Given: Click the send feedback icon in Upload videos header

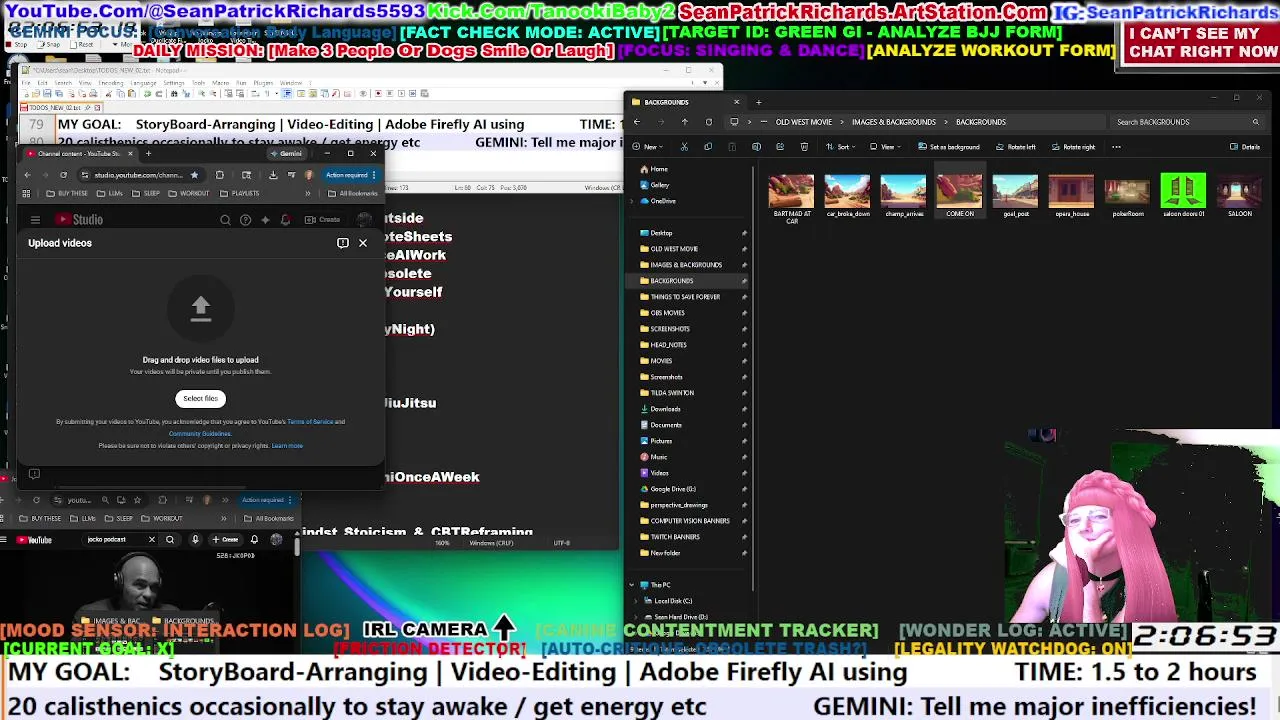Looking at the screenshot, I should coord(343,243).
